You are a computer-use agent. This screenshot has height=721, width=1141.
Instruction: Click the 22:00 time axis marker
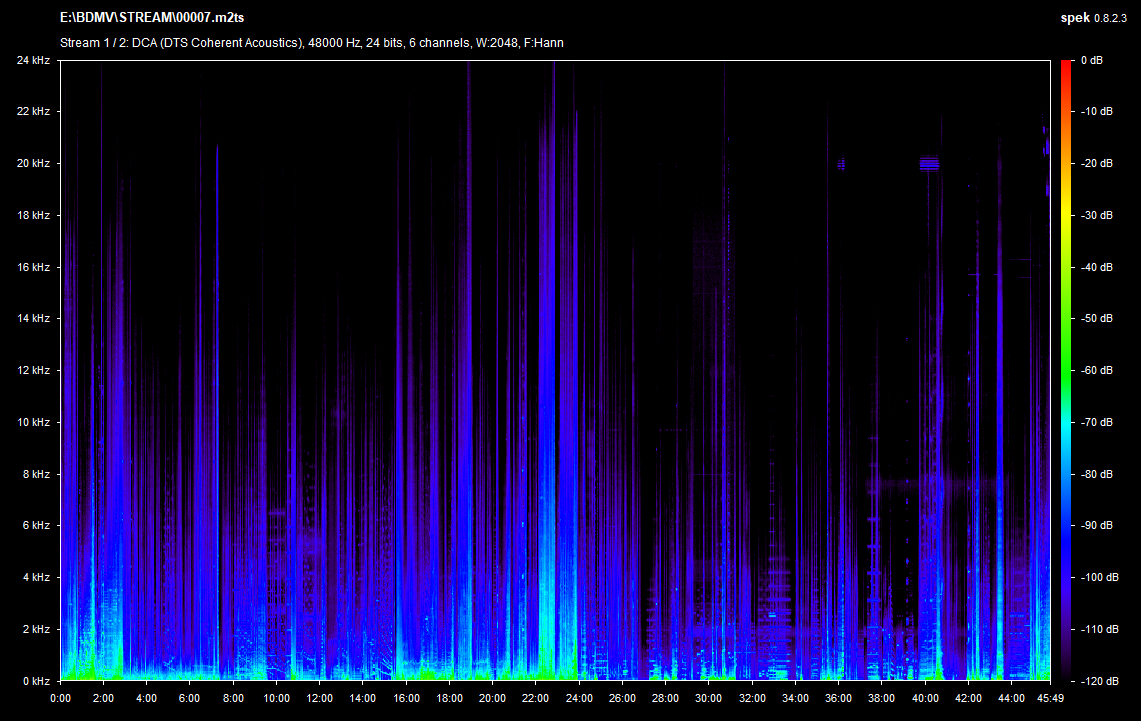(536, 698)
